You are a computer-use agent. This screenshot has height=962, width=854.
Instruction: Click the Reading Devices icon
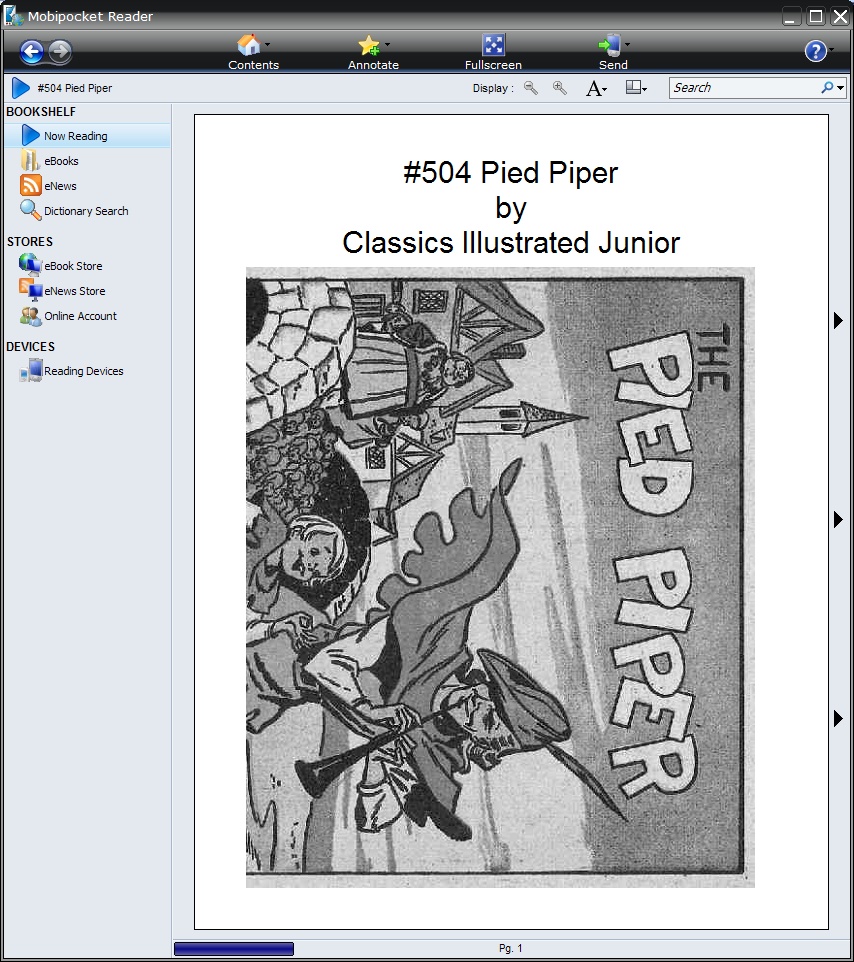tap(31, 371)
